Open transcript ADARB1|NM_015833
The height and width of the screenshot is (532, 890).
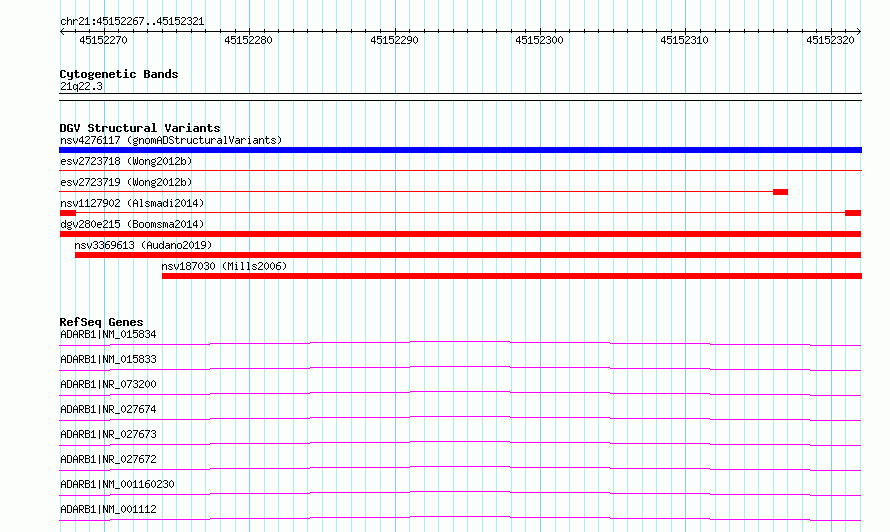point(108,359)
